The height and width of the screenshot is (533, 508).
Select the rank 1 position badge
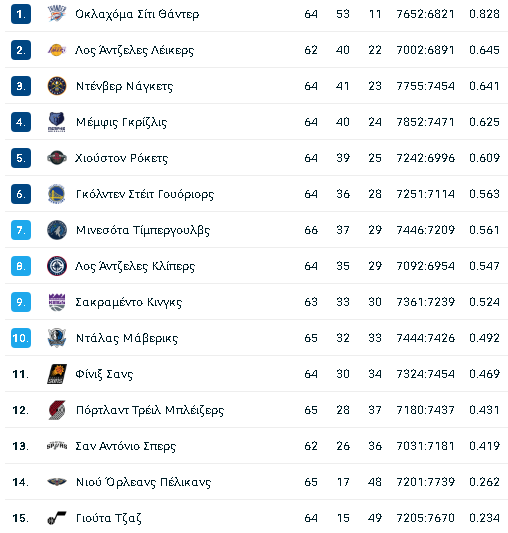[21, 14]
